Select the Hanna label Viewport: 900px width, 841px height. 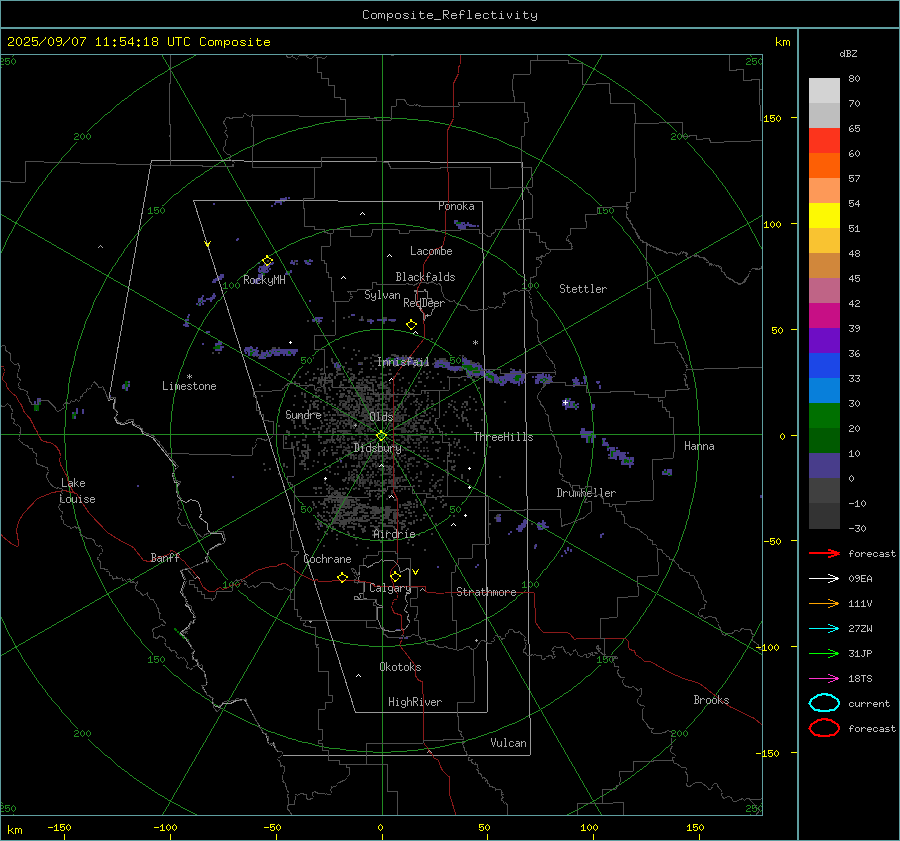699,446
